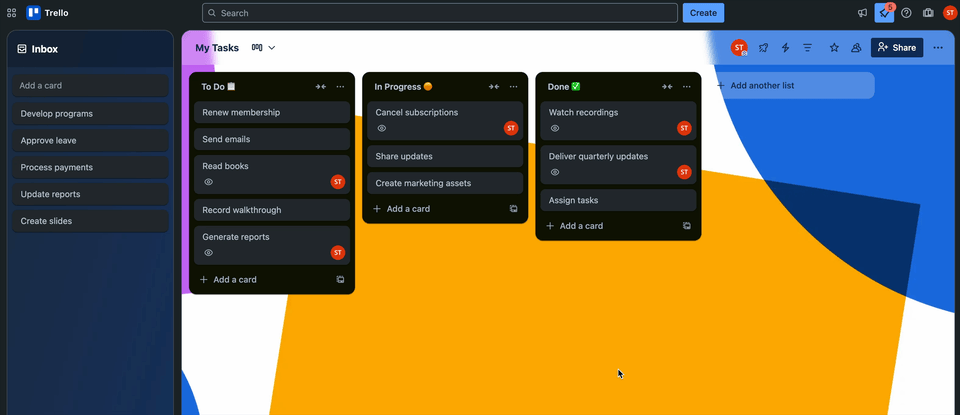Screen dimensions: 960x415
Task: Open Record walkthrough card
Action: 272,210
